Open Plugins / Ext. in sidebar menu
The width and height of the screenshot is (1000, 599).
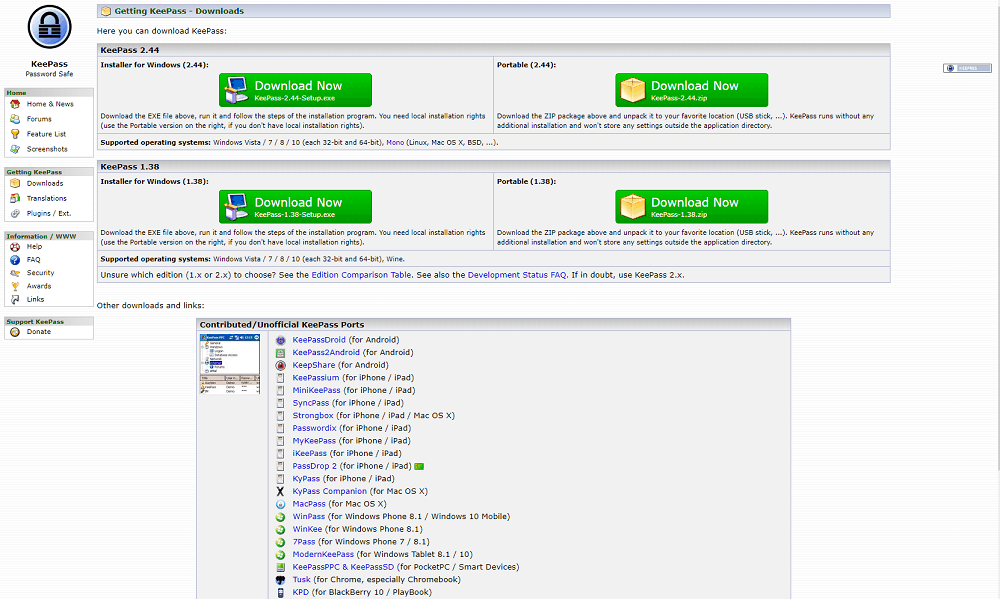[48, 214]
